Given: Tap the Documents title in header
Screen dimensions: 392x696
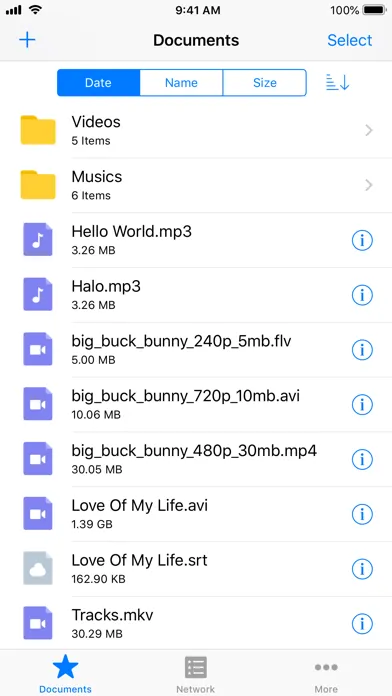Looking at the screenshot, I should (196, 40).
